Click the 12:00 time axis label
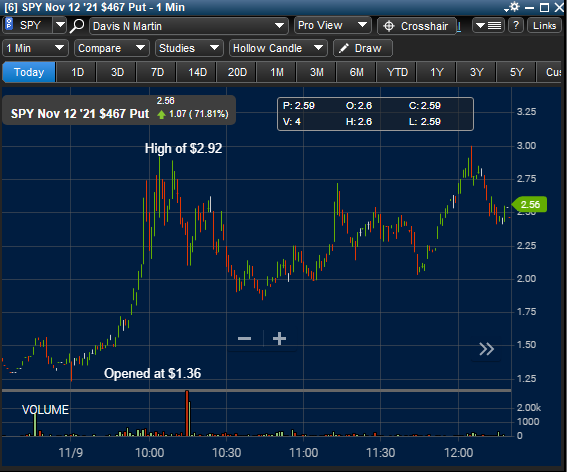This screenshot has height=472, width=567. coord(458,453)
